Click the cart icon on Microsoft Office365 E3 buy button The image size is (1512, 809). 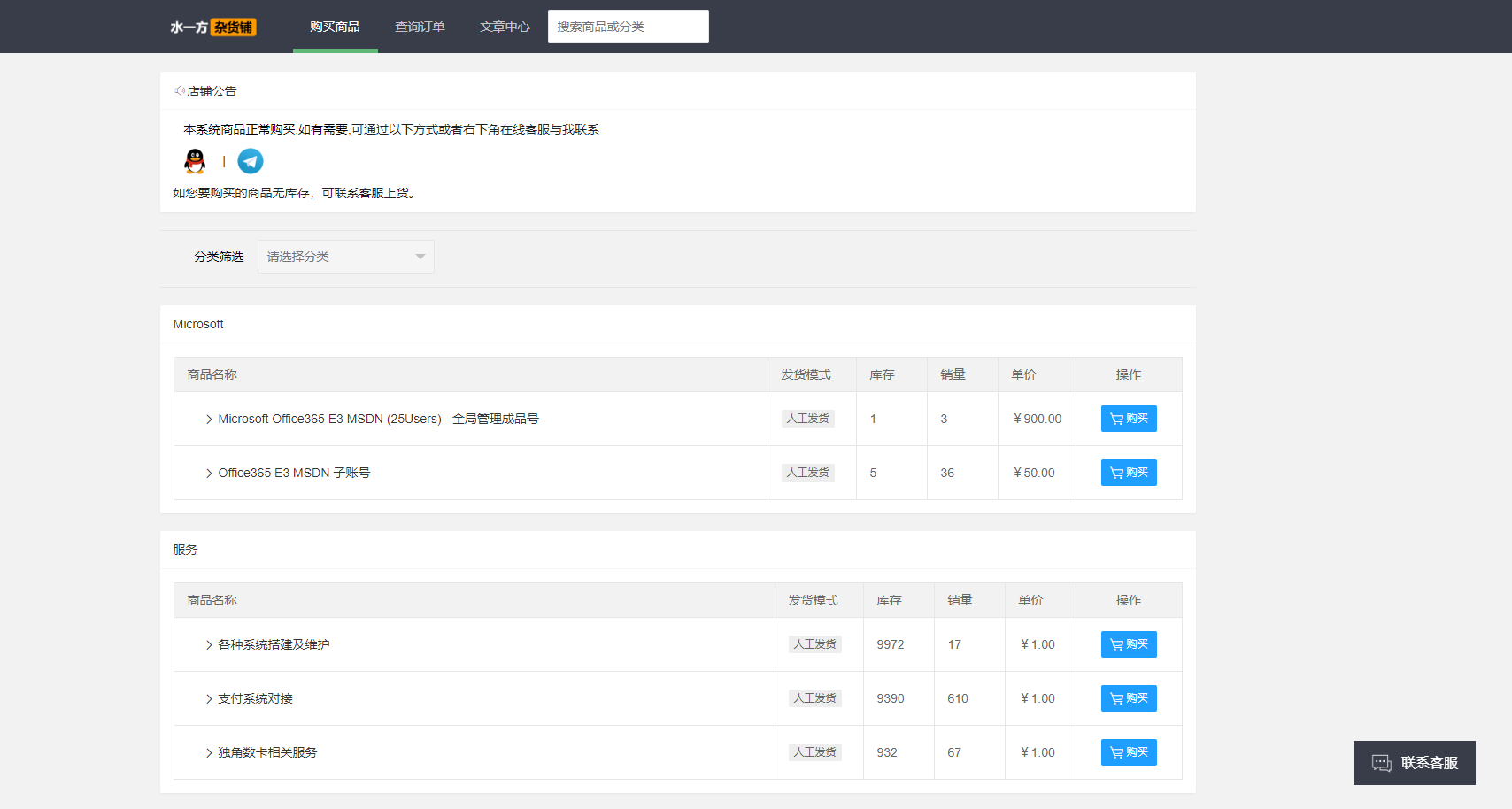1115,419
